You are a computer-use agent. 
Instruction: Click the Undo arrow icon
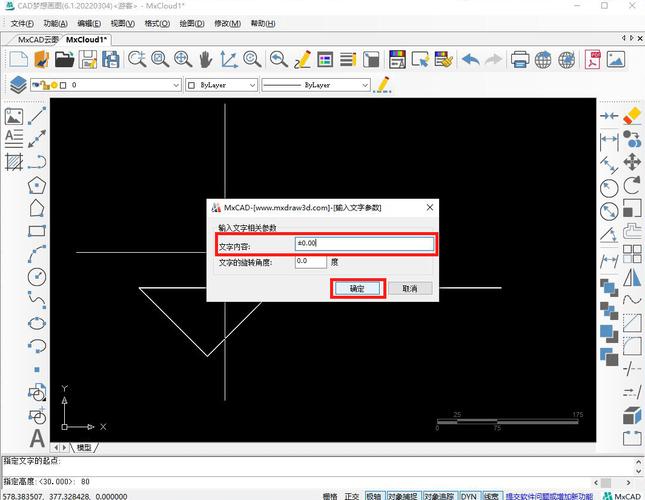coord(471,60)
